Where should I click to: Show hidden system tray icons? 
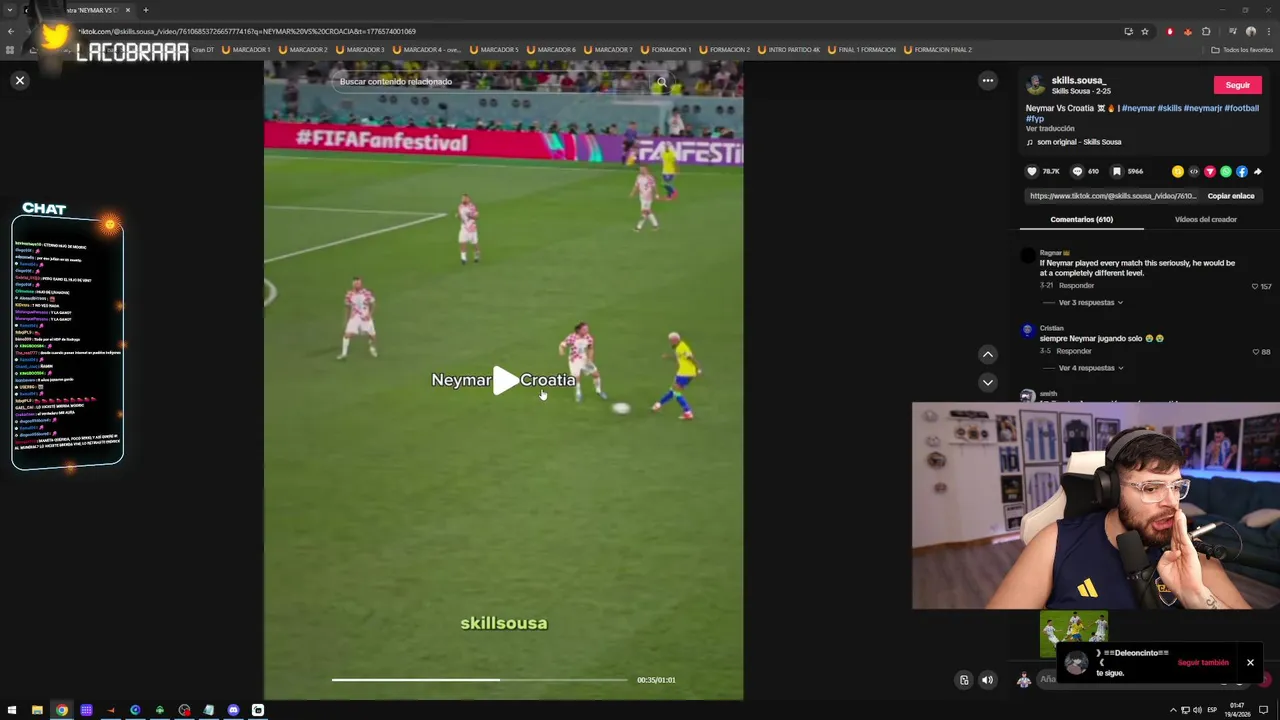tap(1173, 710)
